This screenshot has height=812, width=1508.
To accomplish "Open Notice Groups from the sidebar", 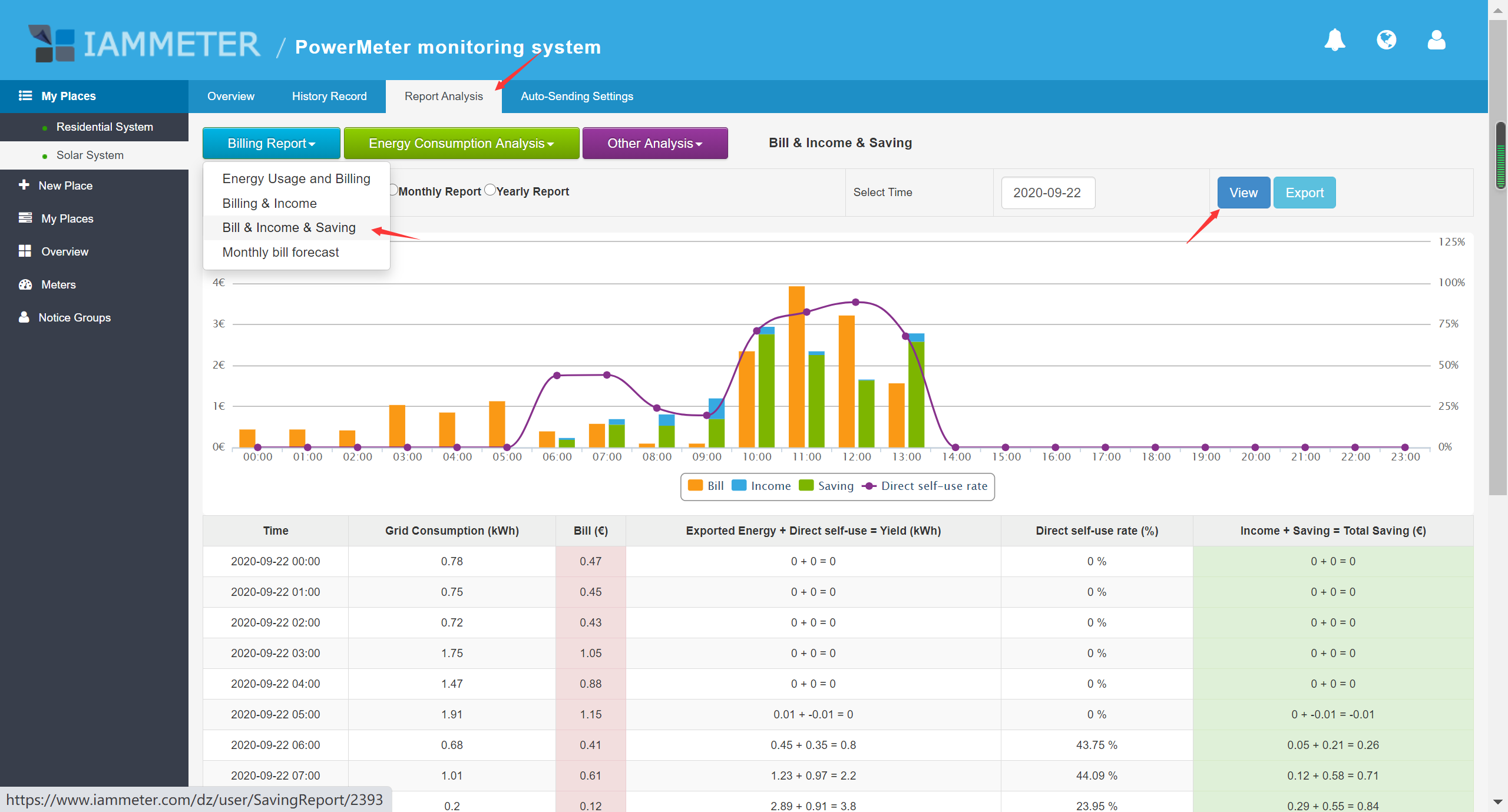I will point(74,317).
